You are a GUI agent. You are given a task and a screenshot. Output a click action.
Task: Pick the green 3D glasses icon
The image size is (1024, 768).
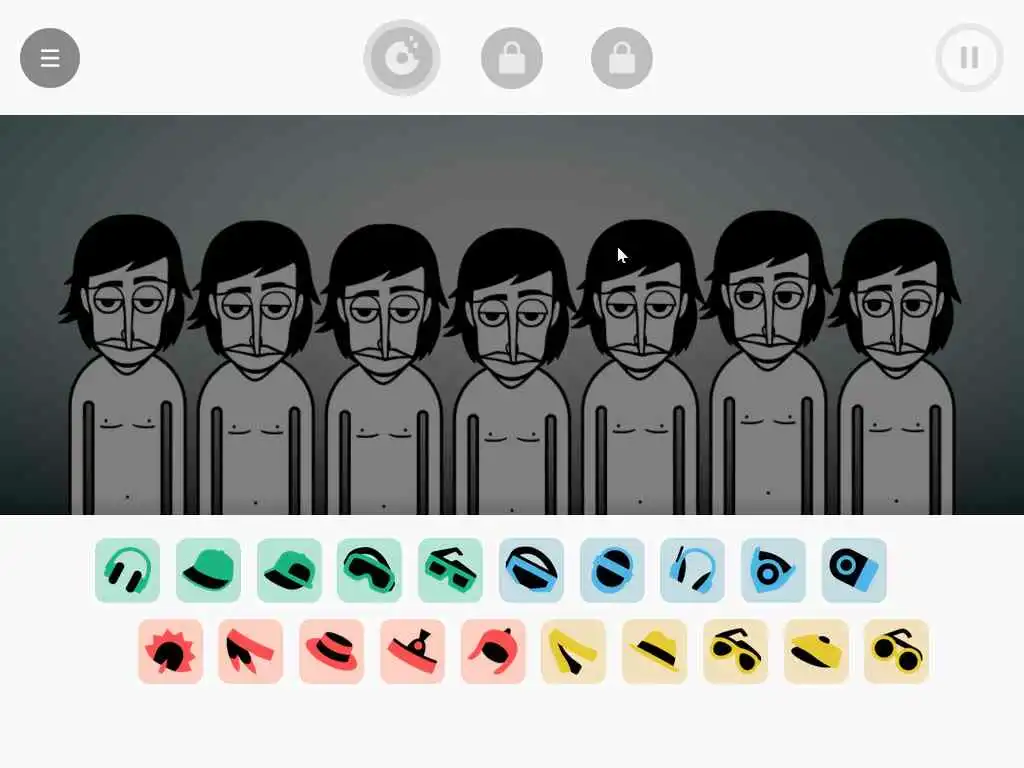[x=451, y=570]
